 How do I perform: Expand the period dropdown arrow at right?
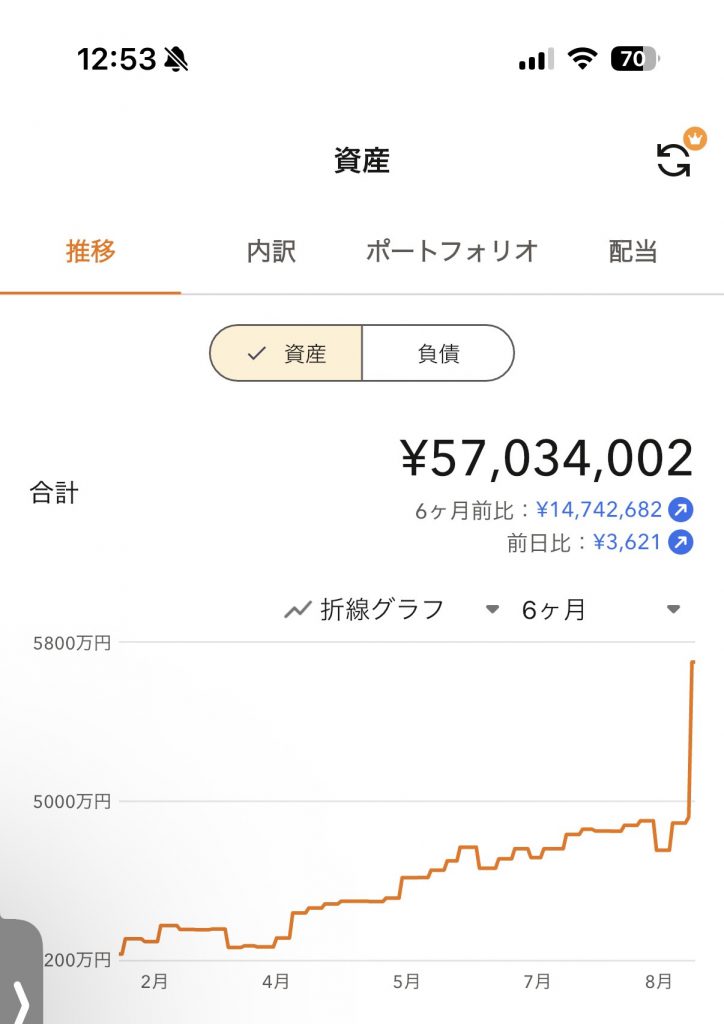coord(673,609)
